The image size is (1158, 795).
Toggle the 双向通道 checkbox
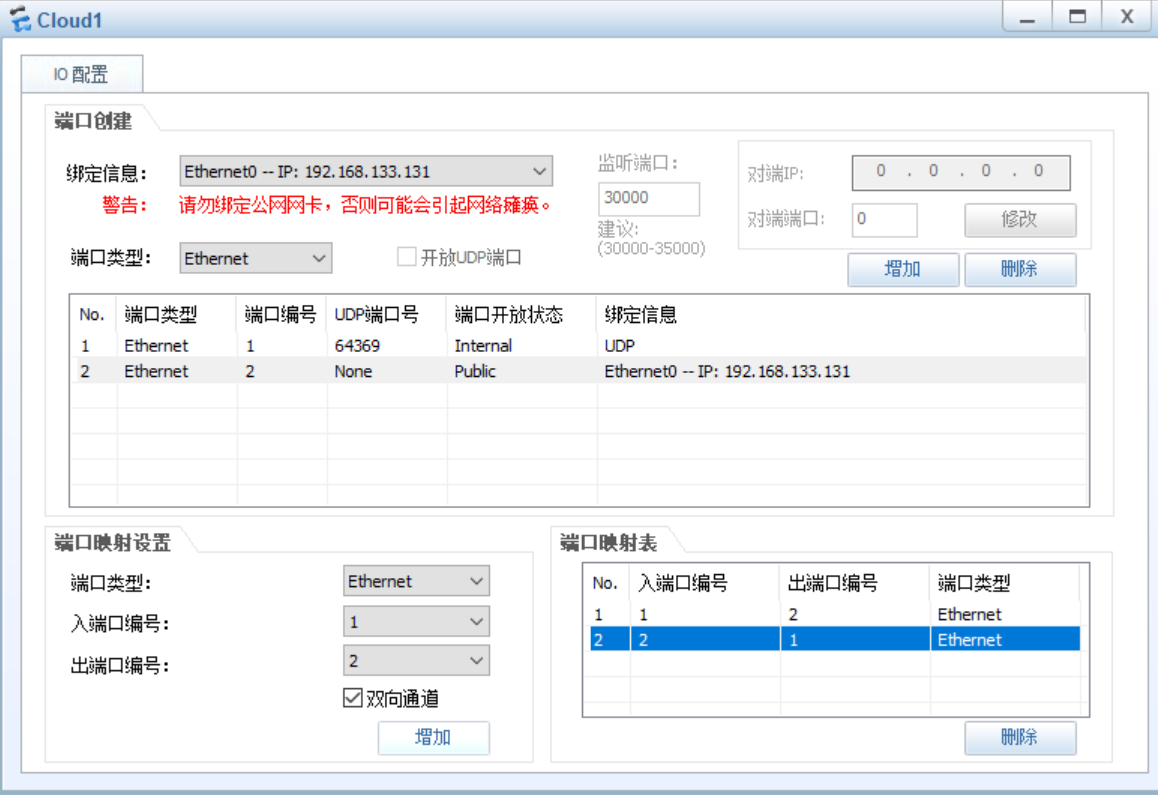click(x=353, y=699)
